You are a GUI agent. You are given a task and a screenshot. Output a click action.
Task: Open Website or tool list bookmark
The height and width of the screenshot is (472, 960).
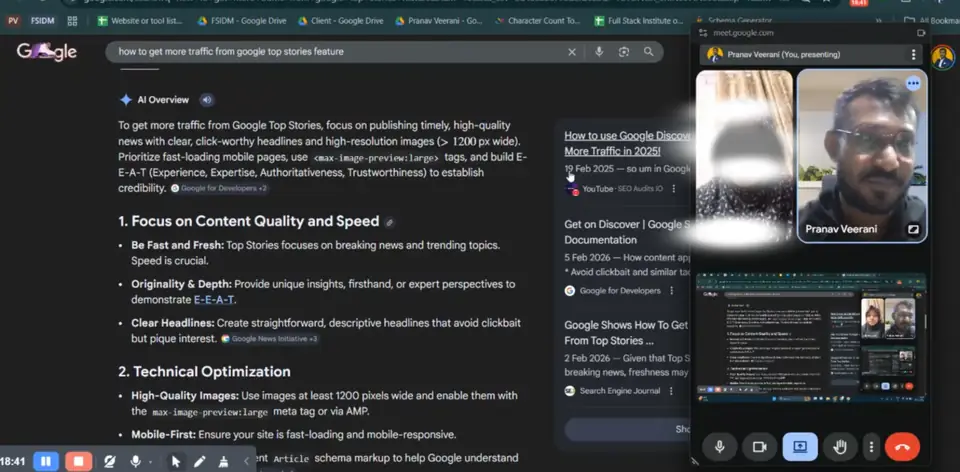point(140,21)
